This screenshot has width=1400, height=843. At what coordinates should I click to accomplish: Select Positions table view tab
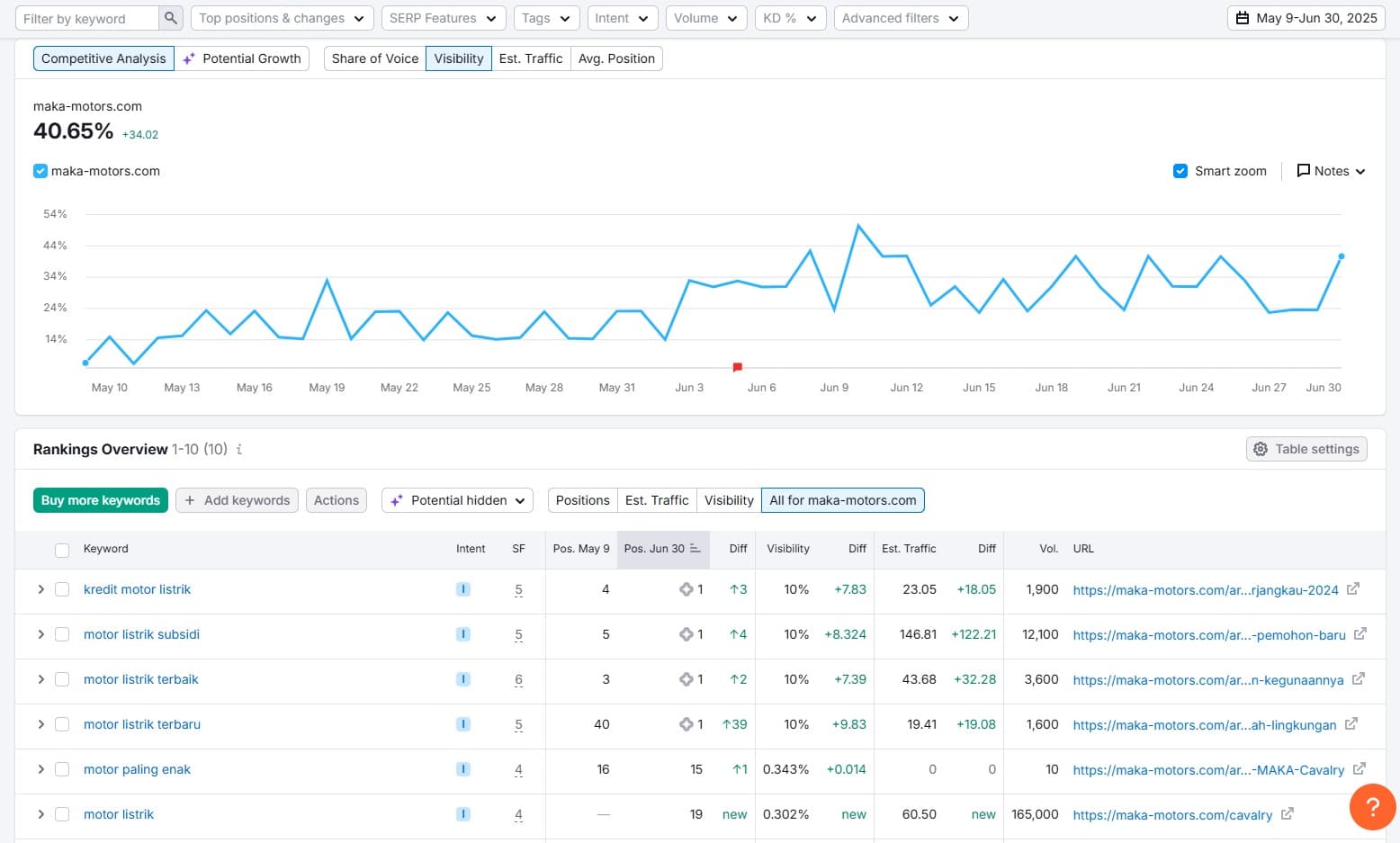point(582,500)
